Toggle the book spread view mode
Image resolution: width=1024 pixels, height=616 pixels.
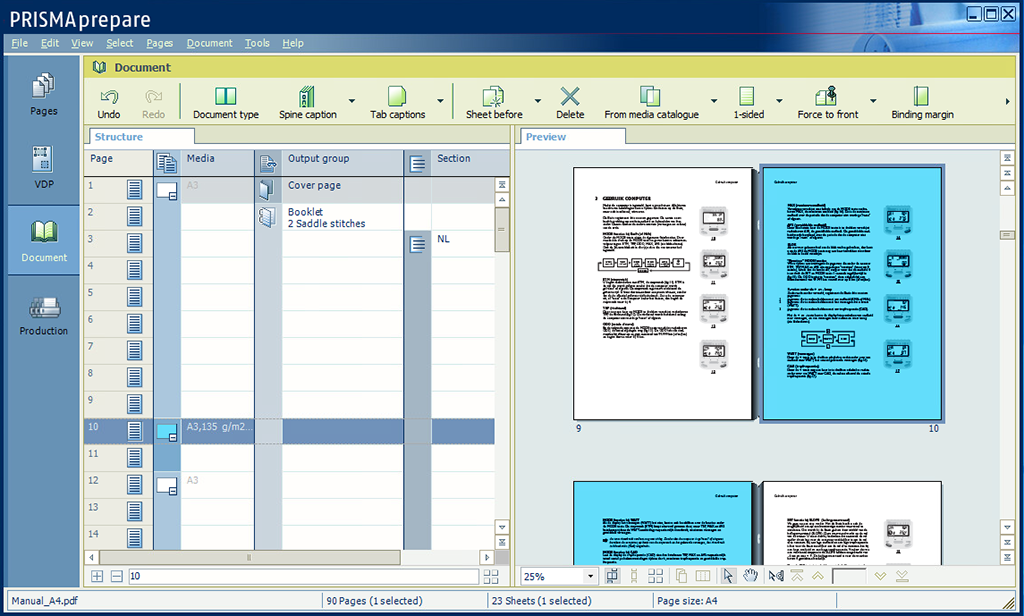click(x=613, y=575)
